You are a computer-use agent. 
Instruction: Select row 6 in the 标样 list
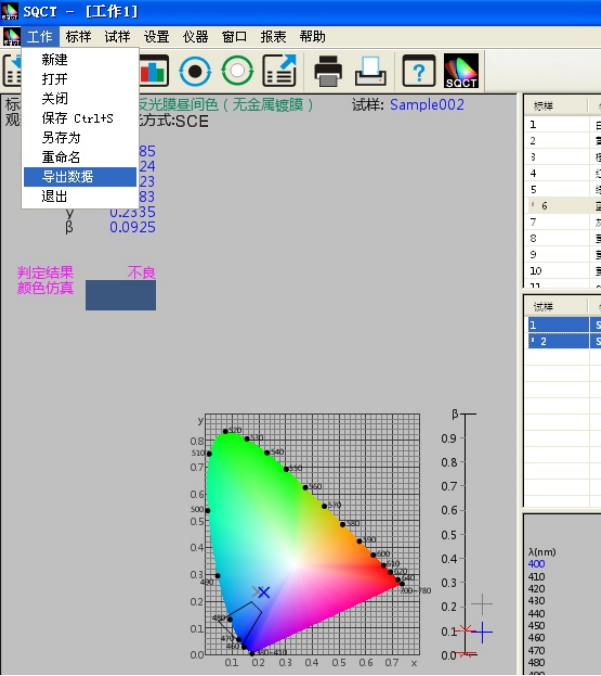[x=560, y=206]
